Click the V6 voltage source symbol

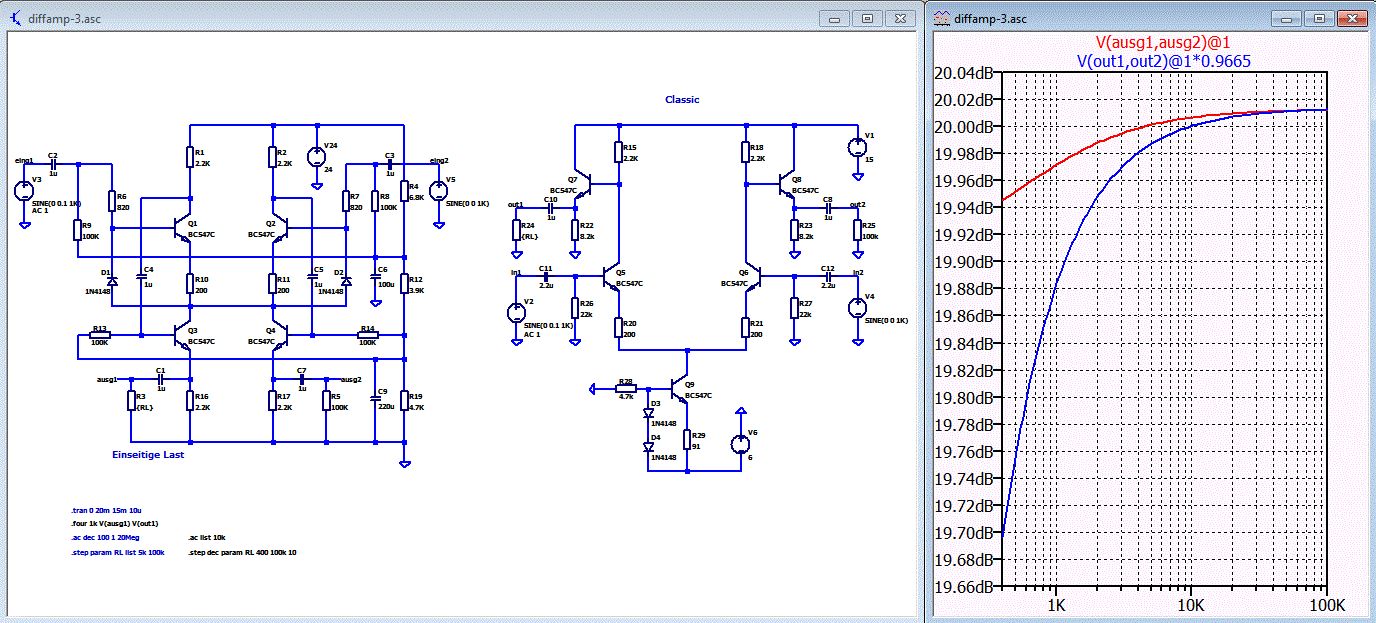pyautogui.click(x=740, y=443)
